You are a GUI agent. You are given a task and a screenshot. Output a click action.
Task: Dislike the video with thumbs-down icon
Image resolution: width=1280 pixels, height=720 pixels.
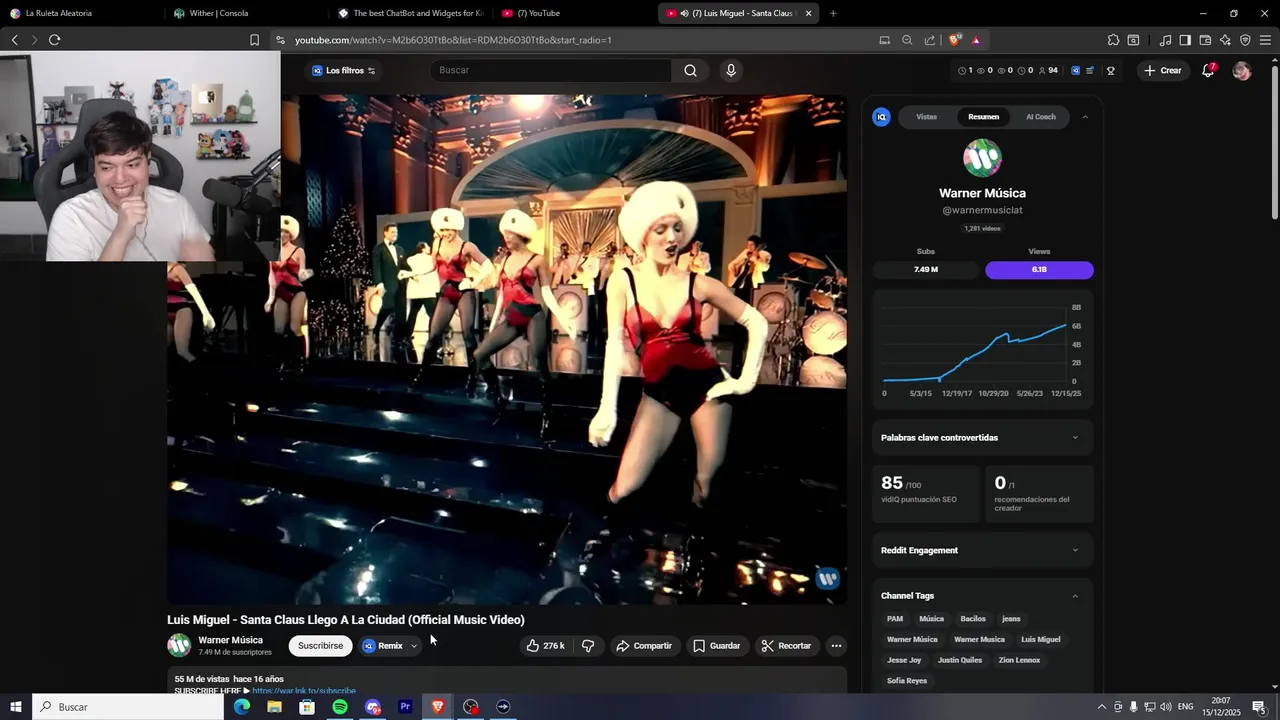[x=588, y=646]
